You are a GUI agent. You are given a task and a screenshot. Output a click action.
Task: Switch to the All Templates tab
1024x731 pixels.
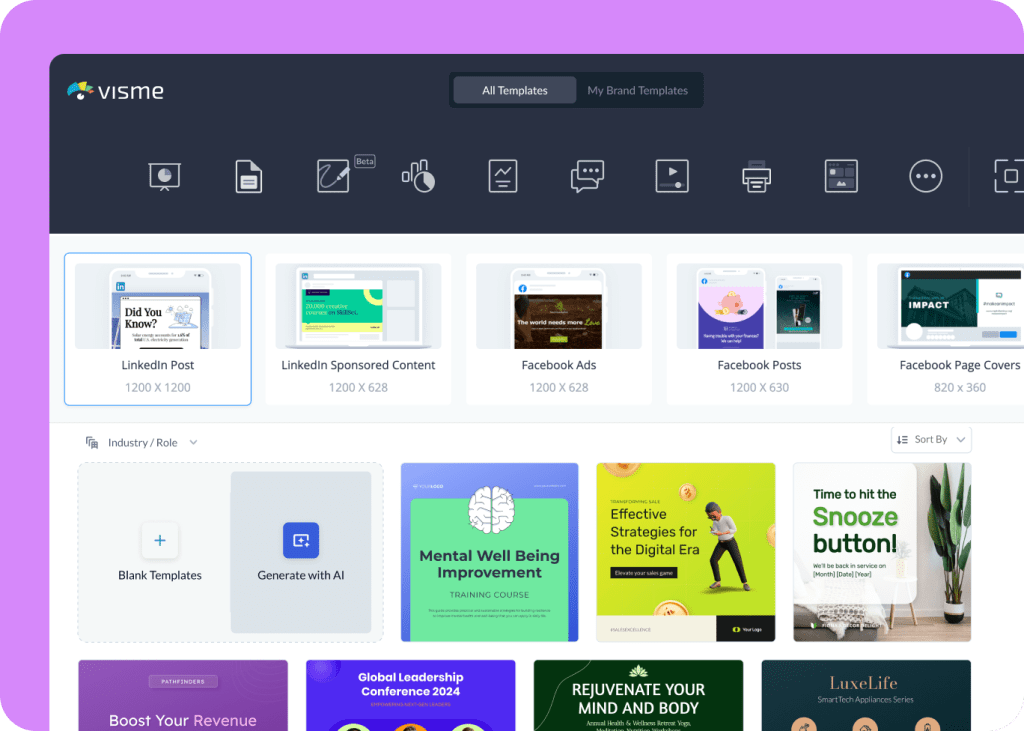(x=515, y=90)
